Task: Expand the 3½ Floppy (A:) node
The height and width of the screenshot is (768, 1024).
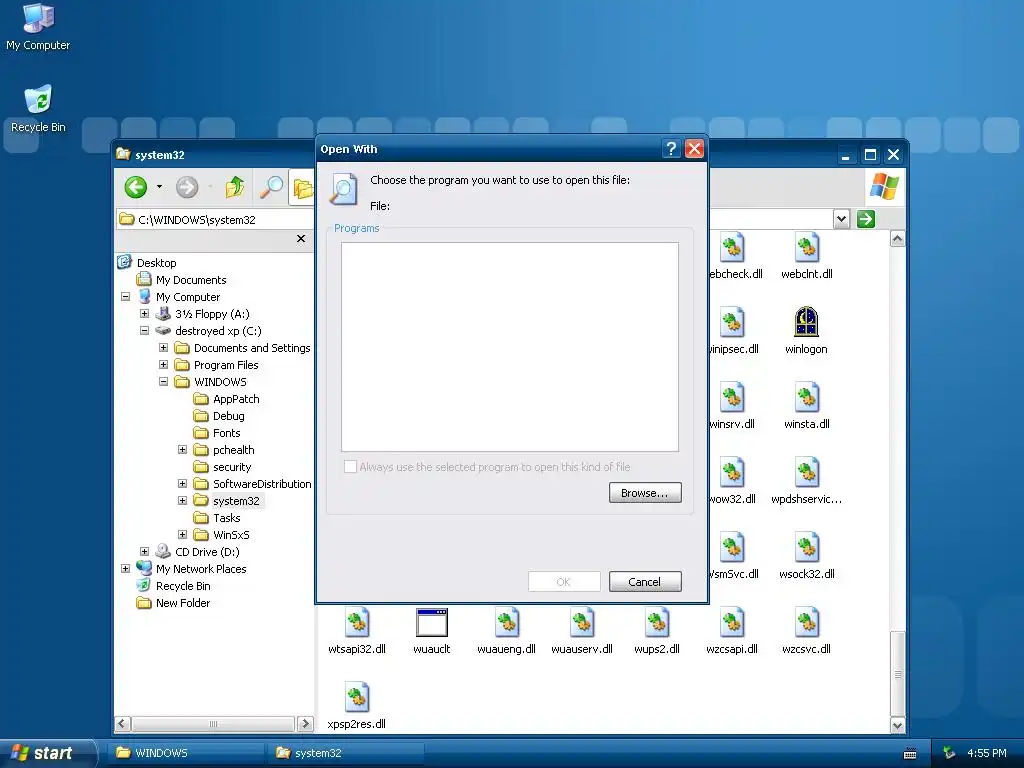Action: tap(144, 313)
